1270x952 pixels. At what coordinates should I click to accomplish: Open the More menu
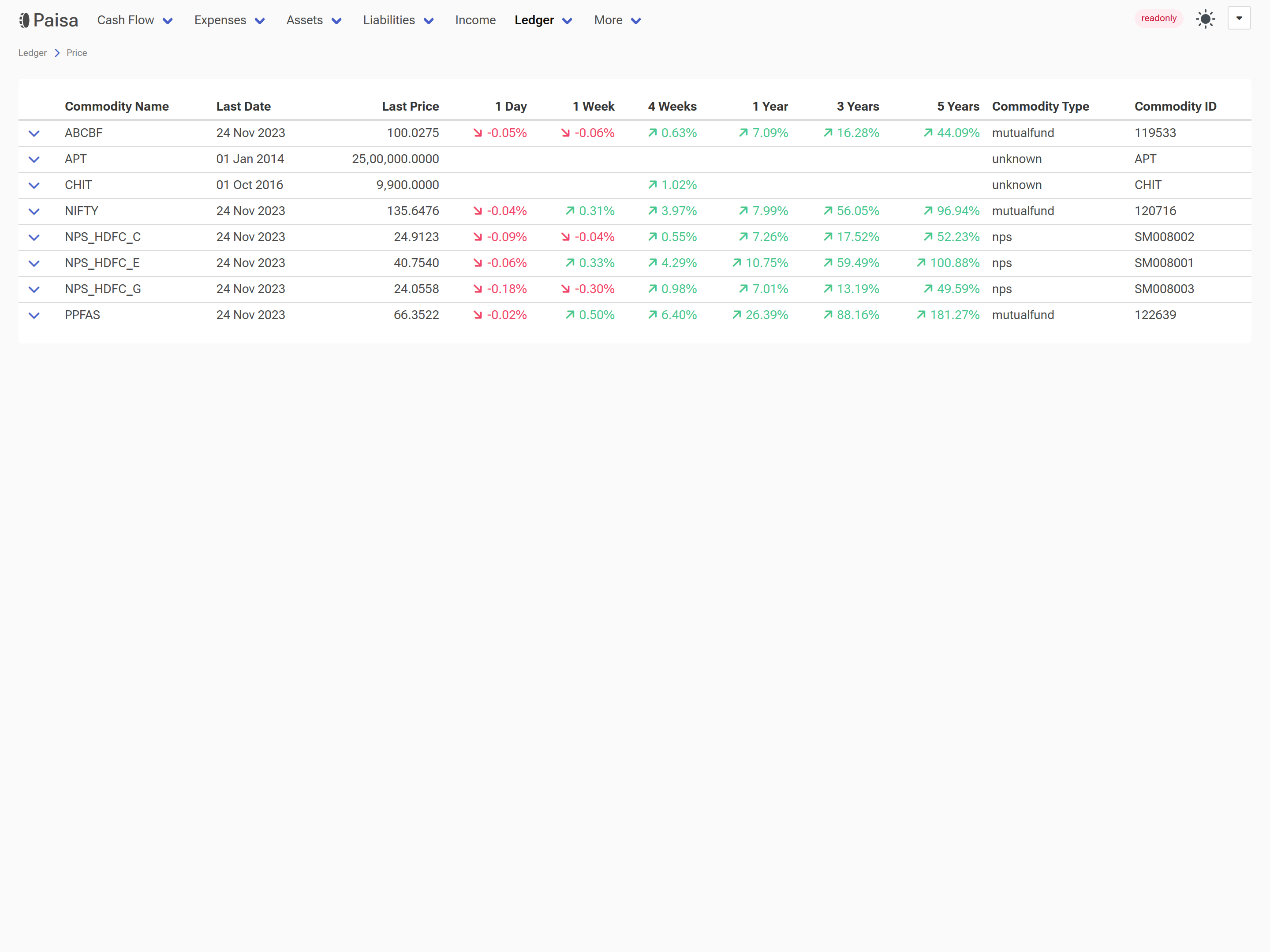618,20
